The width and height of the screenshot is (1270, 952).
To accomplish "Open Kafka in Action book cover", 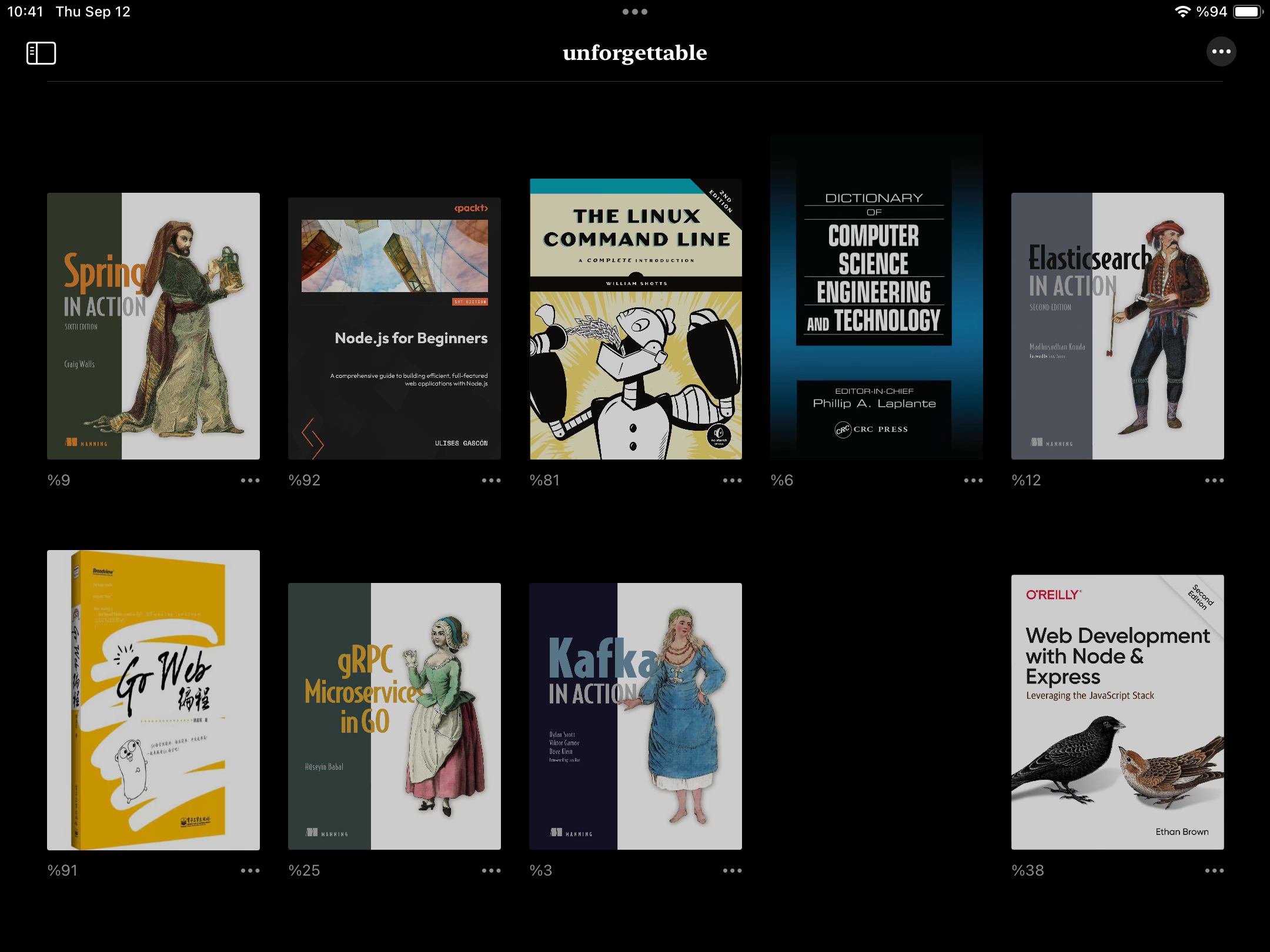I will pos(636,716).
